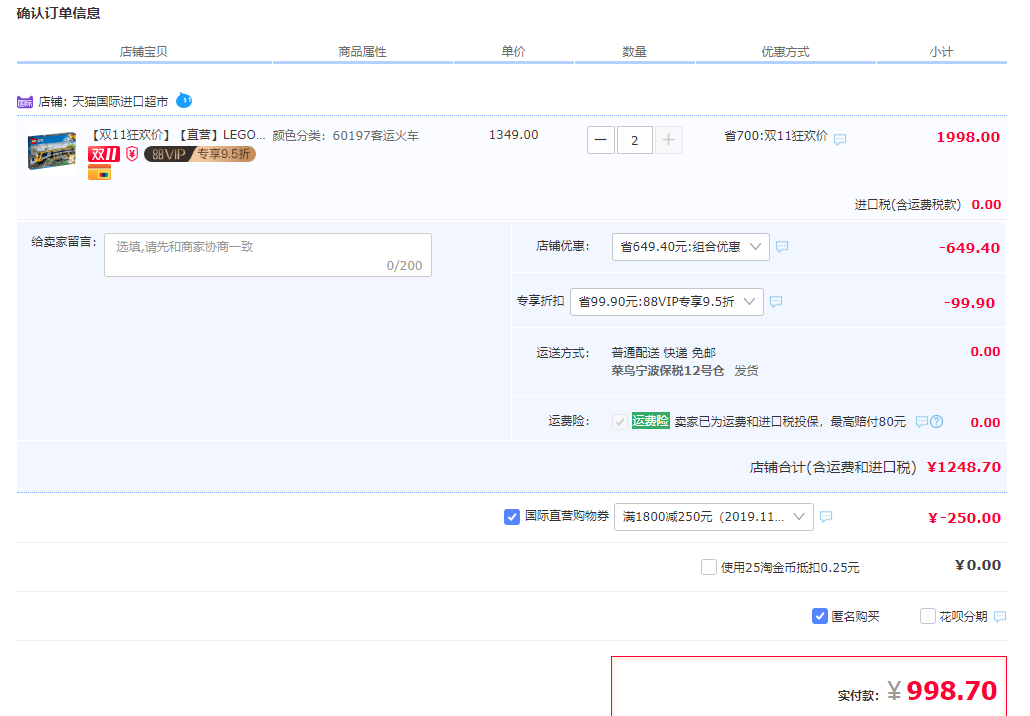Click the final payment ¥998.70

(943, 691)
